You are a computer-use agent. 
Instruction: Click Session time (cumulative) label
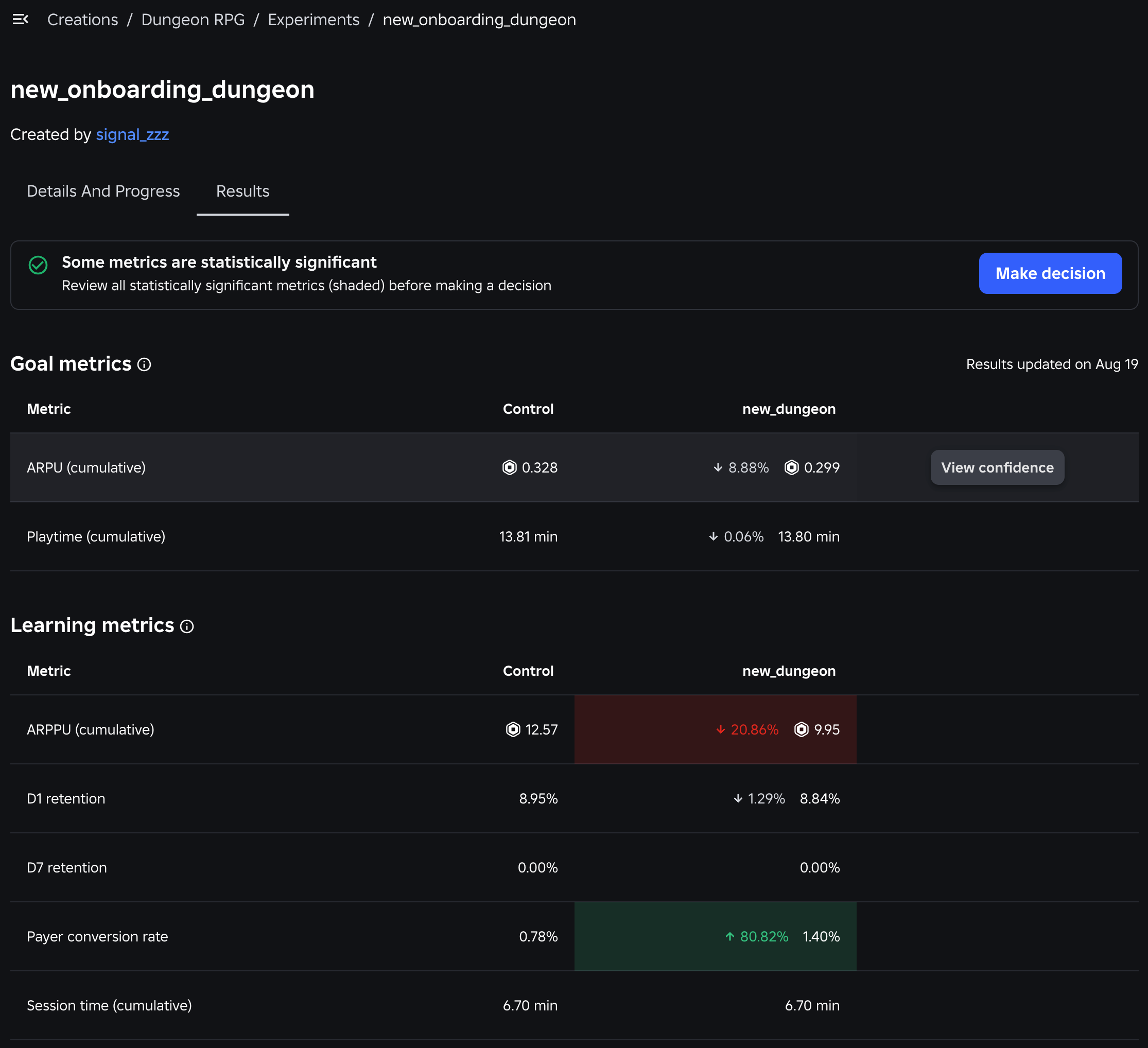click(x=109, y=1005)
